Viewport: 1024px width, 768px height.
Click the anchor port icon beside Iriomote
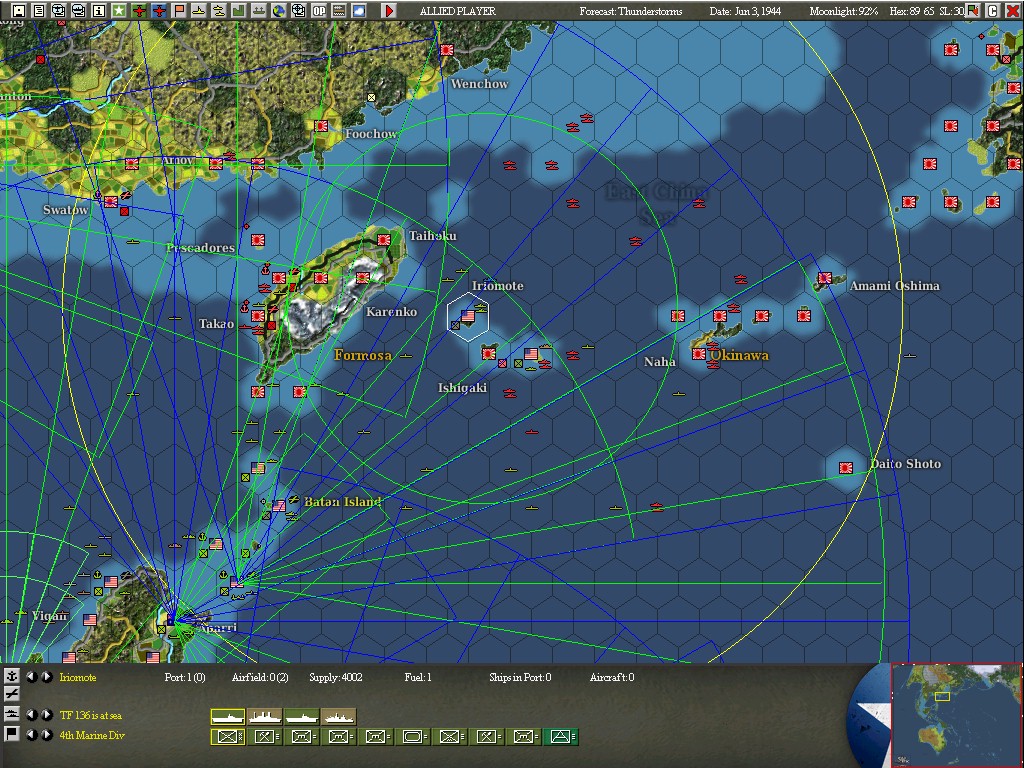coord(11,676)
